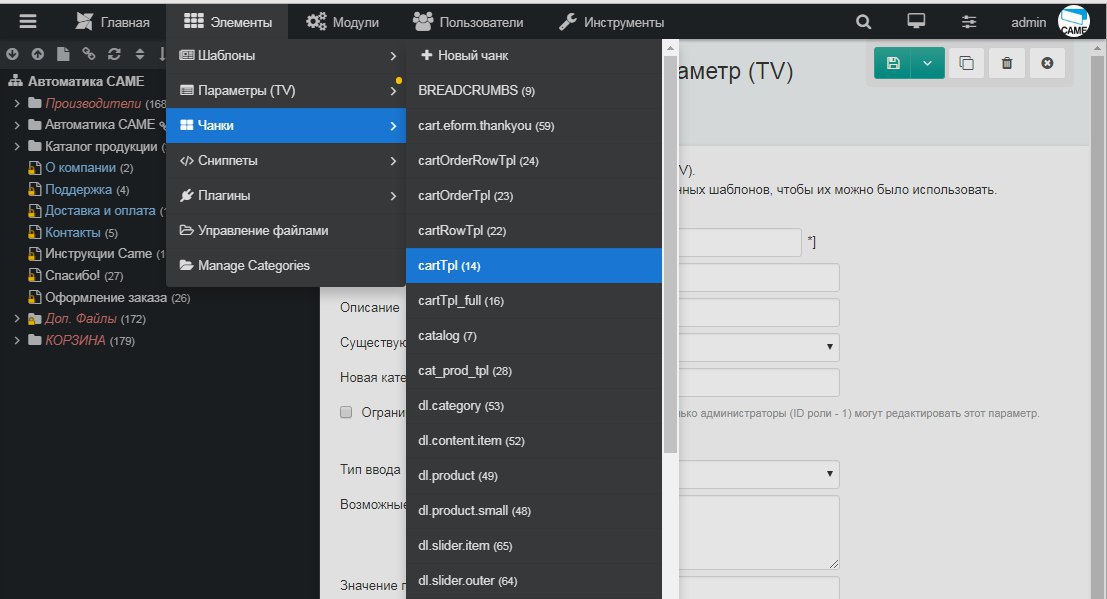Click folder icon of Доп. Файлы
The width and height of the screenshot is (1107, 599).
[x=35, y=319]
